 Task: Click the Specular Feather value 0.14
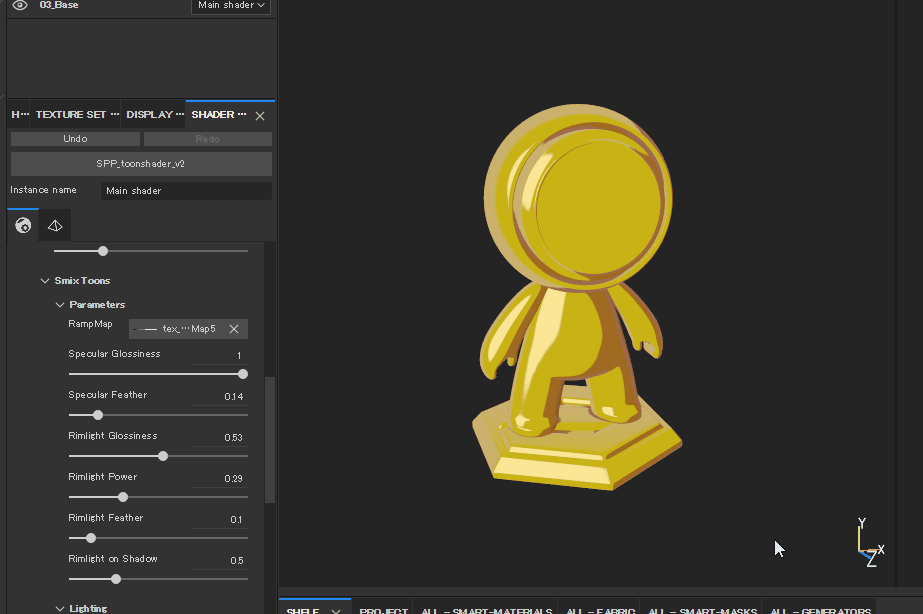[234, 397]
